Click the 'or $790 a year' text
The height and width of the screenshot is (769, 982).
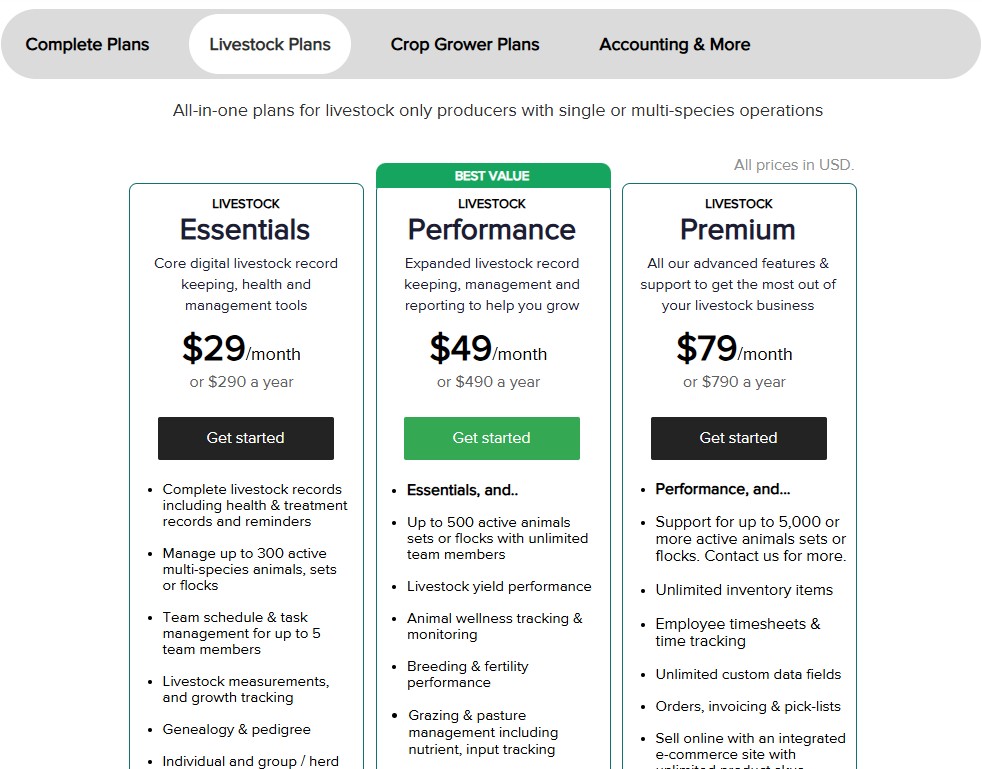(734, 382)
